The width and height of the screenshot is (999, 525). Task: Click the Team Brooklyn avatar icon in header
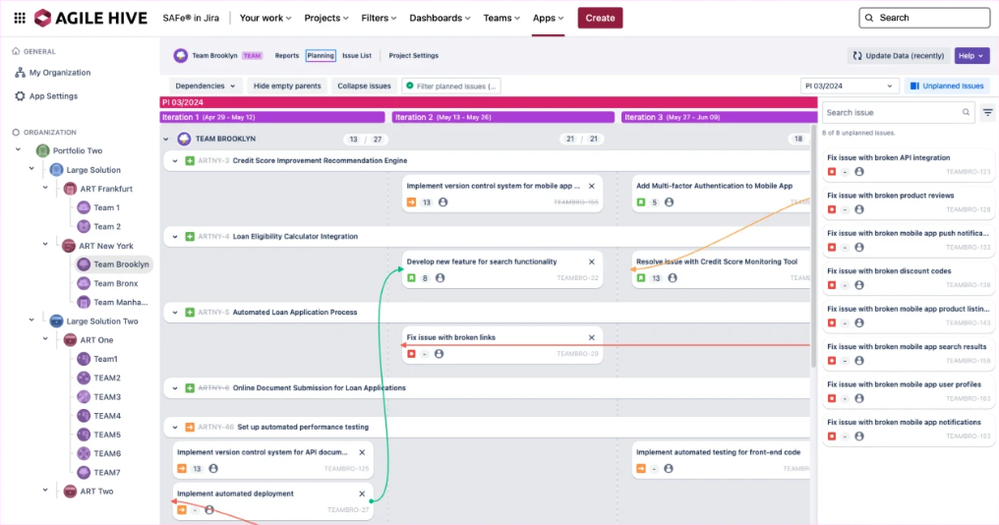[181, 55]
